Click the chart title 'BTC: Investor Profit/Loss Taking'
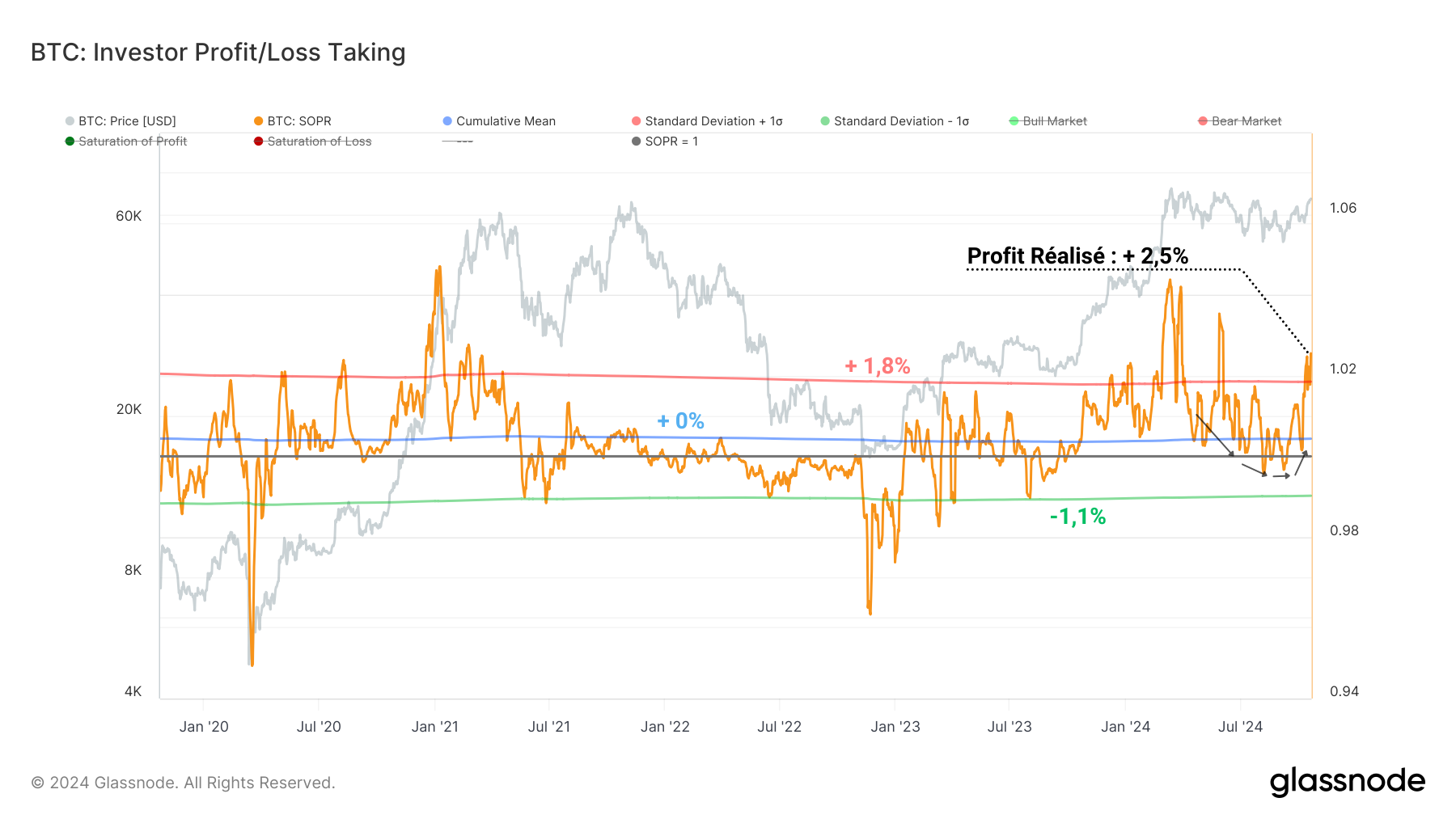Viewport: 1456px width, 819px height. 218,53
